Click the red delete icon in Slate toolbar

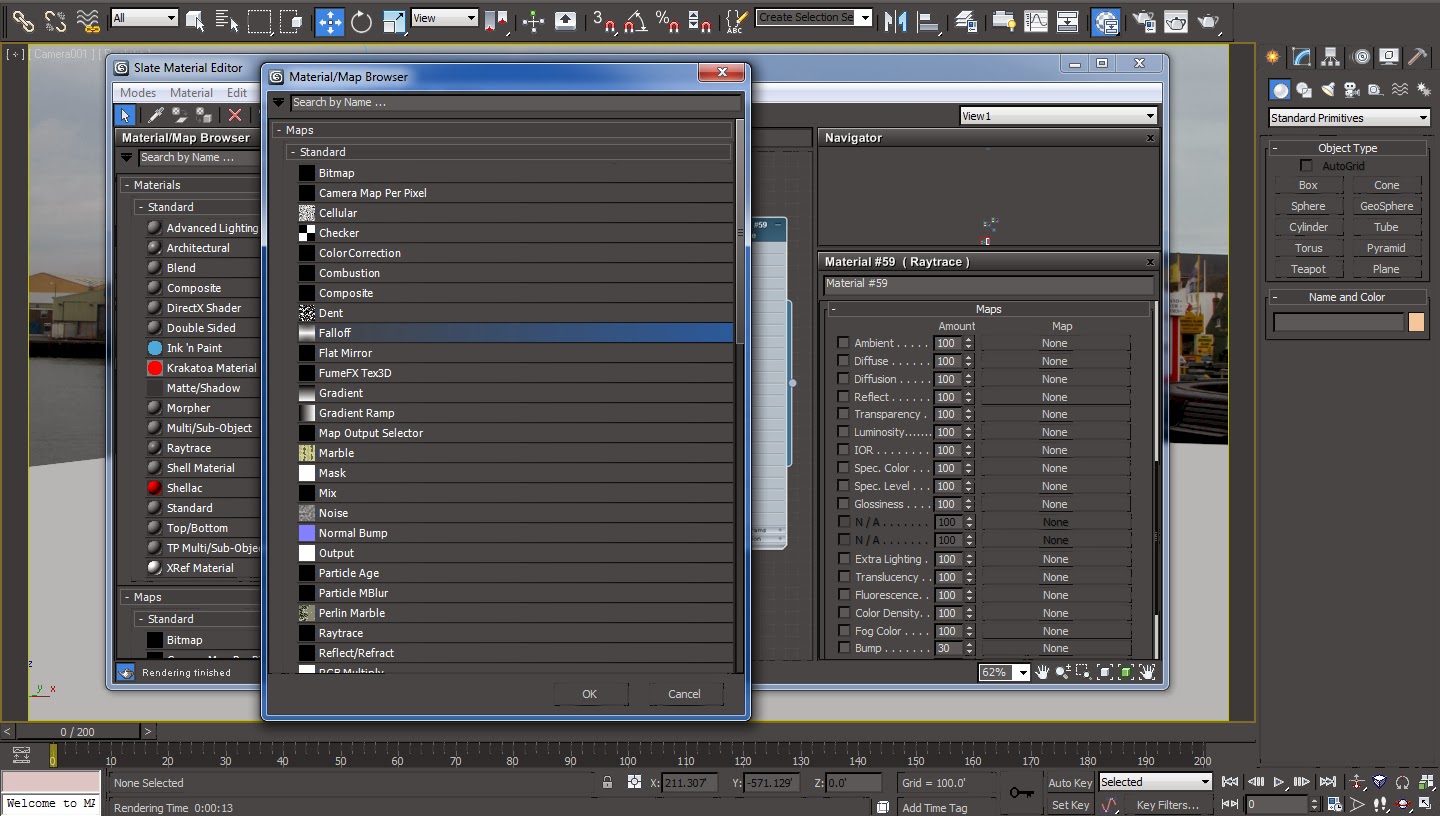235,116
